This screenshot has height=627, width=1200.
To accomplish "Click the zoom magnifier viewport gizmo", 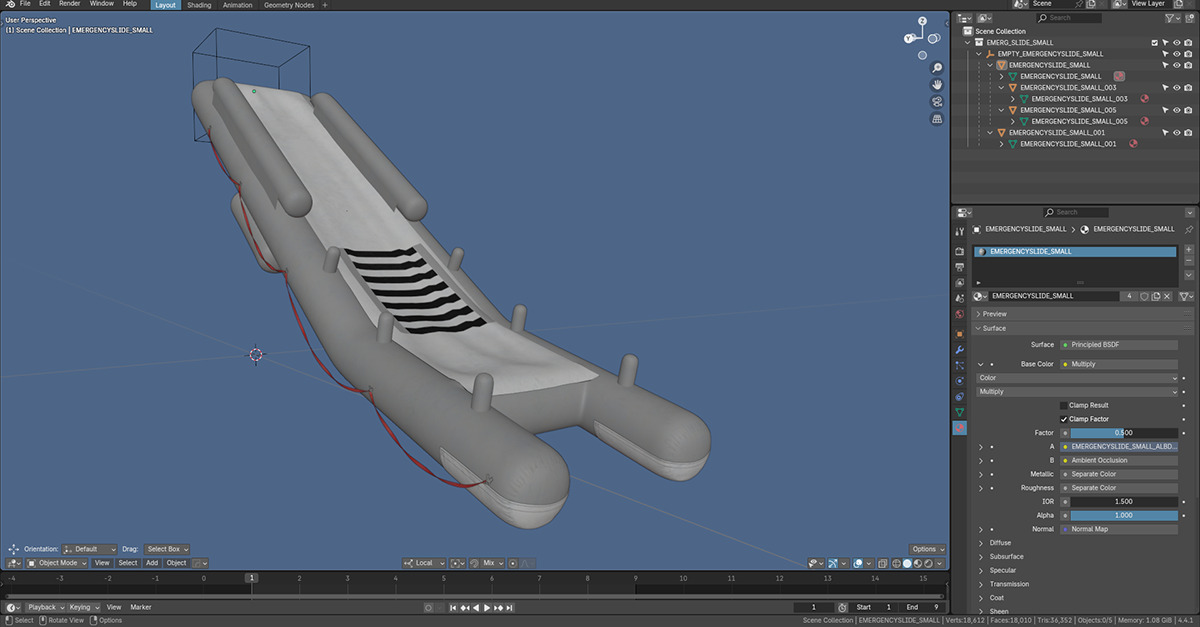I will (937, 68).
